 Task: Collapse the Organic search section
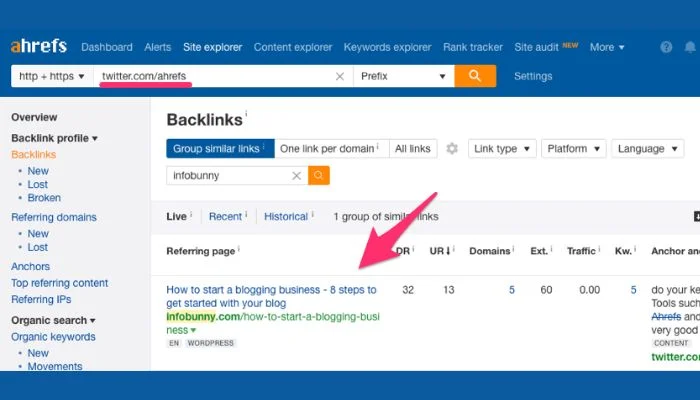53,320
